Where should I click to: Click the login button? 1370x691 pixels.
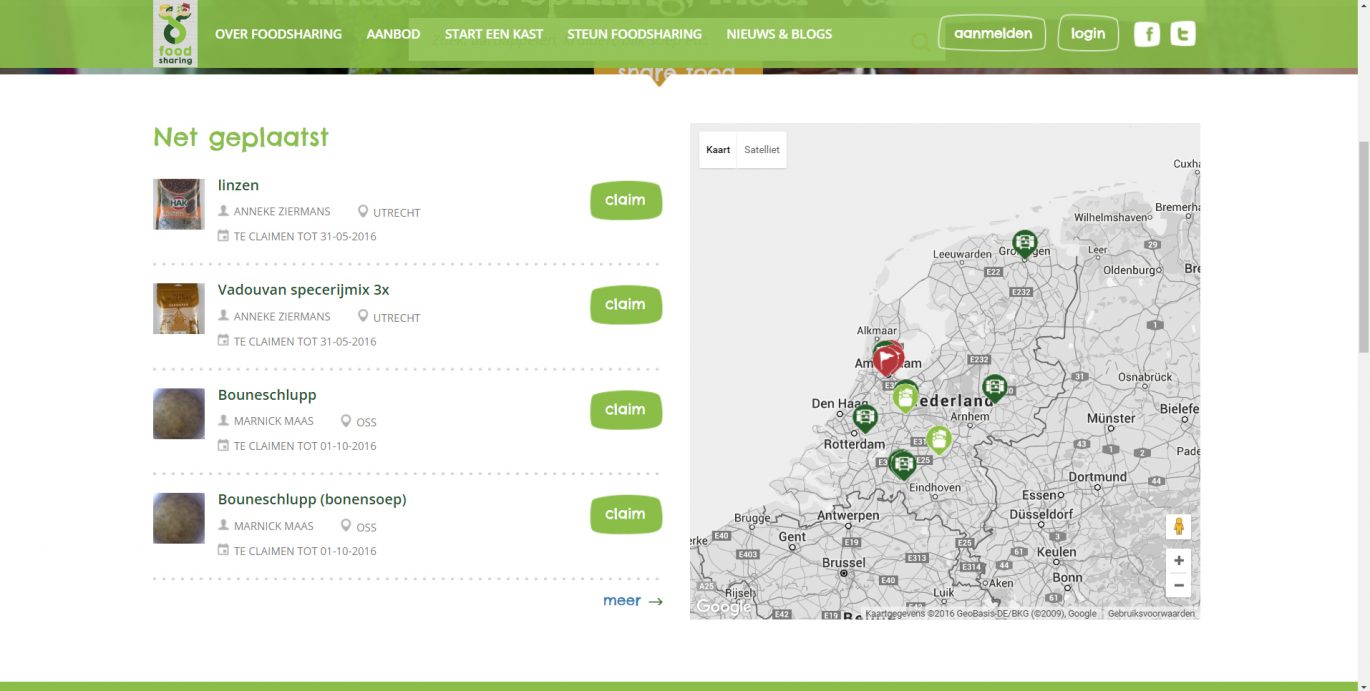(x=1088, y=33)
